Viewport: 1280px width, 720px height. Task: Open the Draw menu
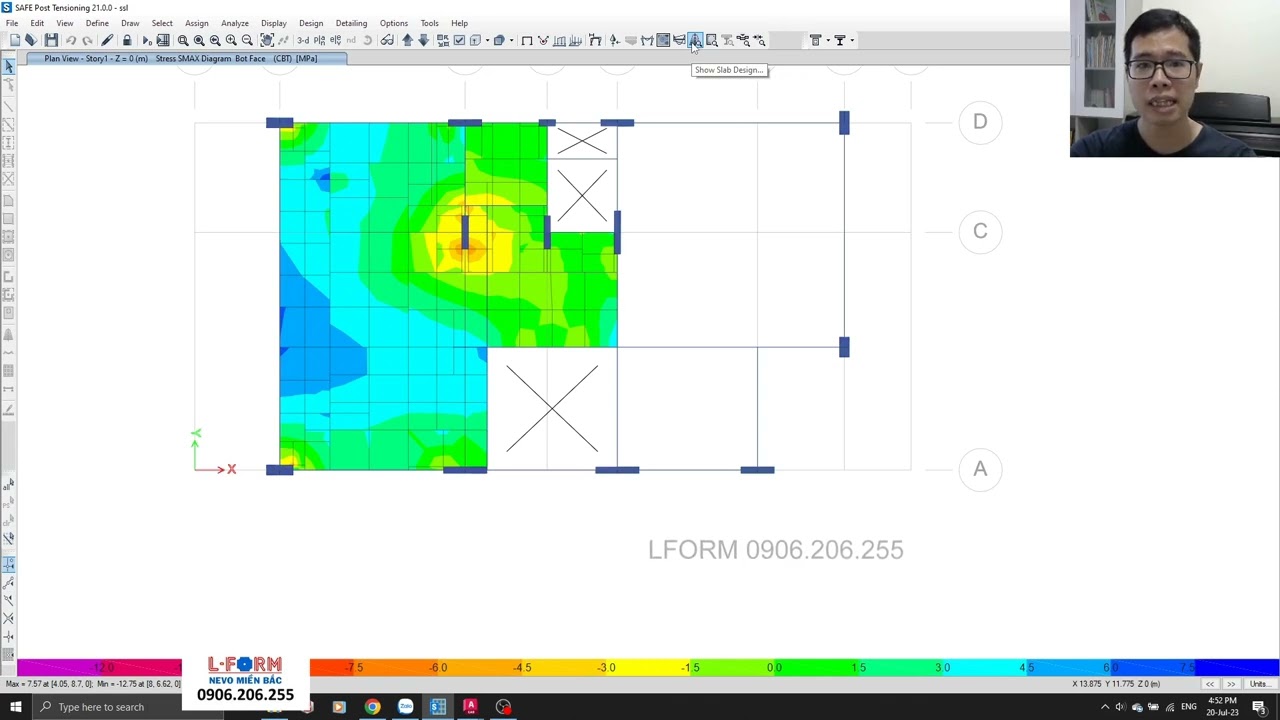point(130,23)
